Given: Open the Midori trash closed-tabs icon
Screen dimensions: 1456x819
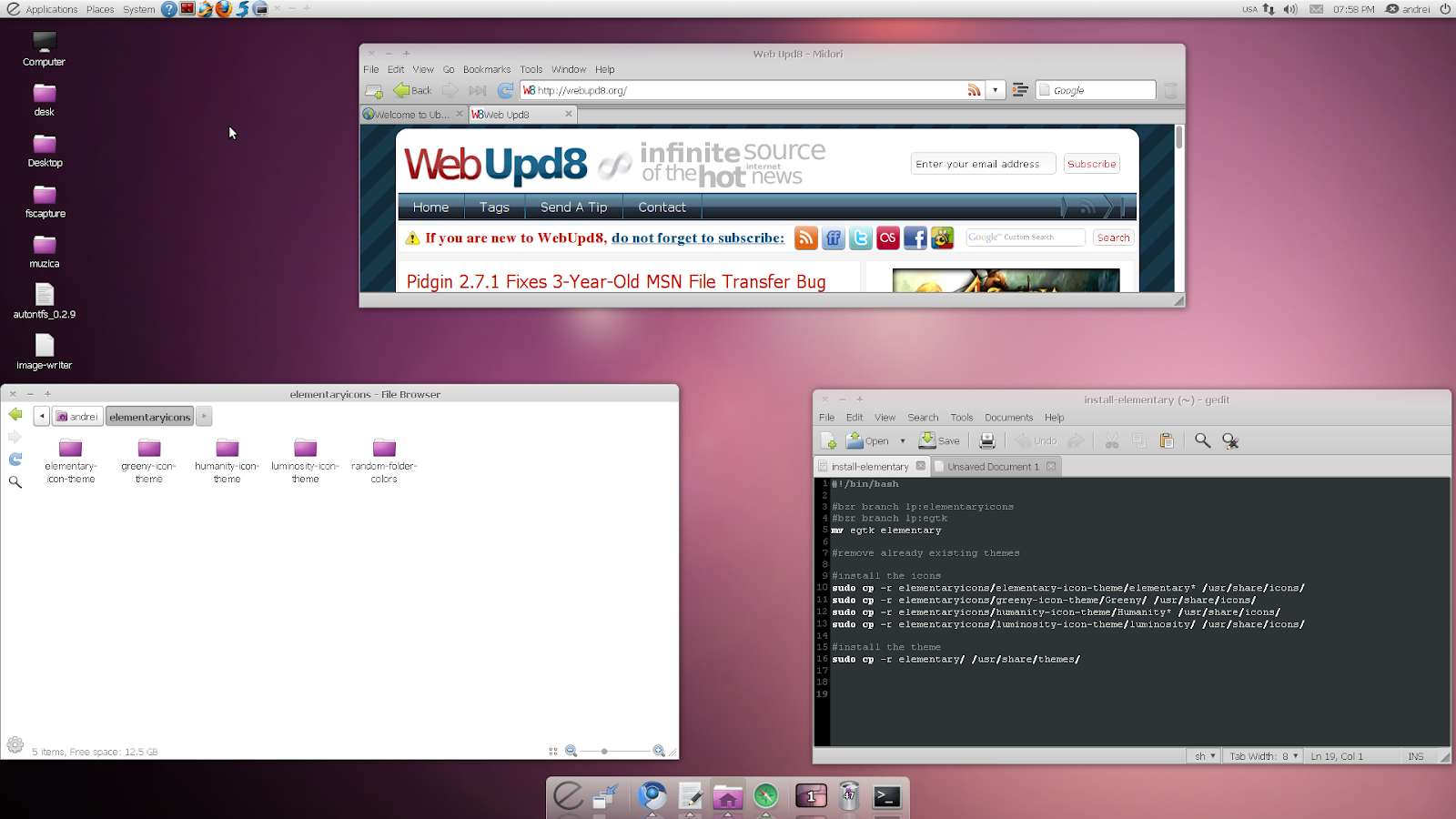Looking at the screenshot, I should (x=1170, y=90).
